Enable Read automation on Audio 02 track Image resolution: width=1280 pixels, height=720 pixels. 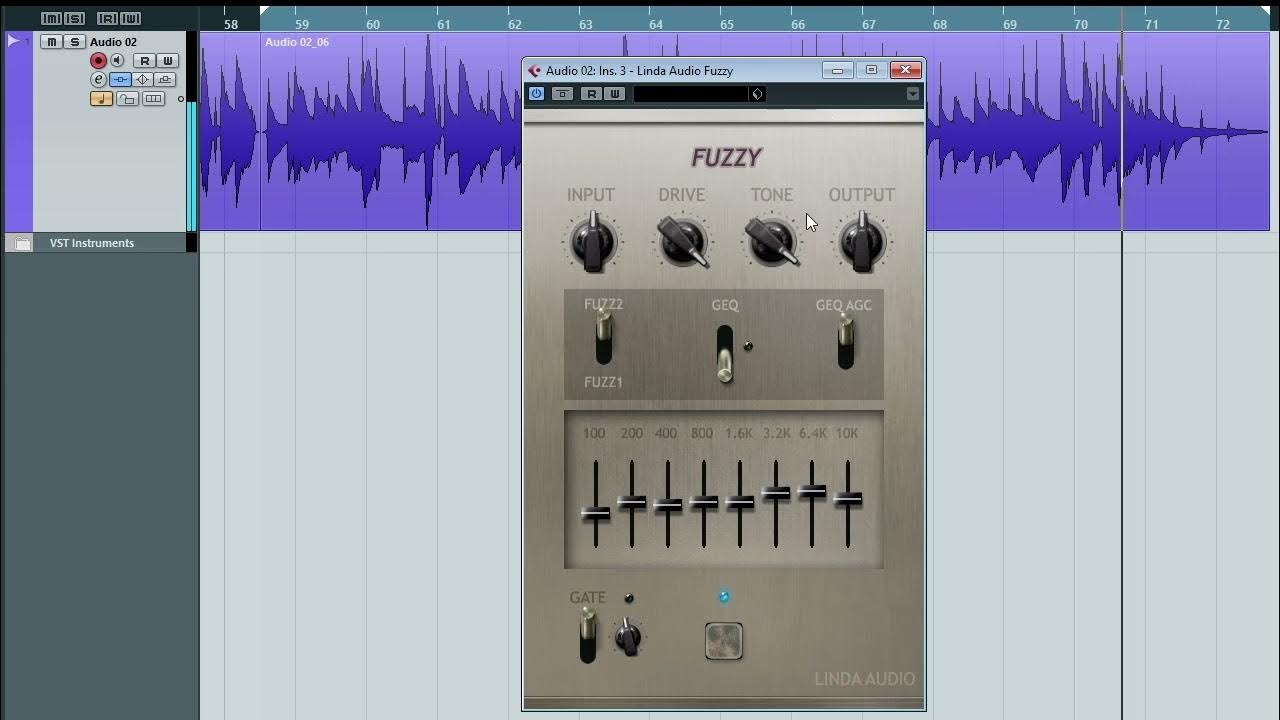click(144, 61)
